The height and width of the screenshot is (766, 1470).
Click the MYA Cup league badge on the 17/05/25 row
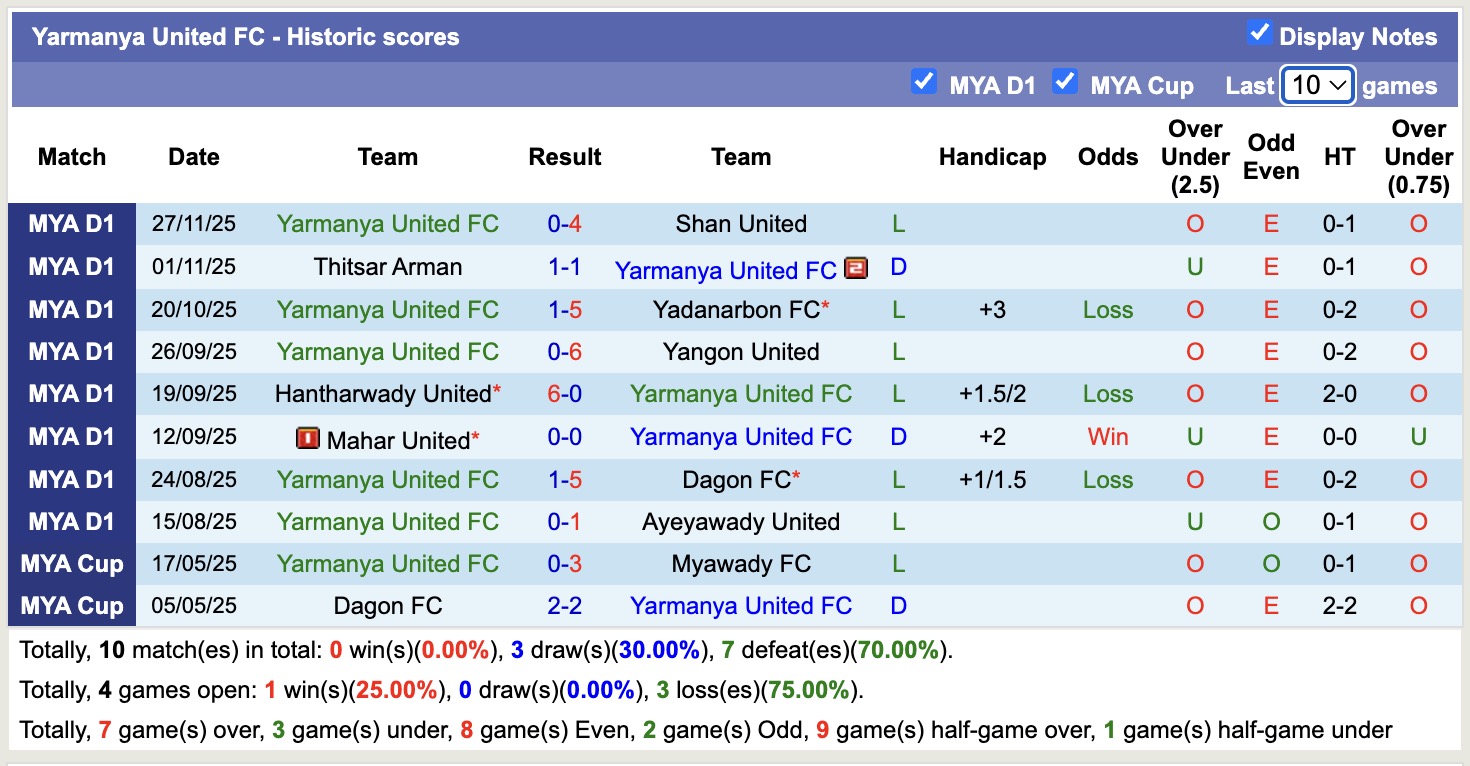pyautogui.click(x=72, y=563)
